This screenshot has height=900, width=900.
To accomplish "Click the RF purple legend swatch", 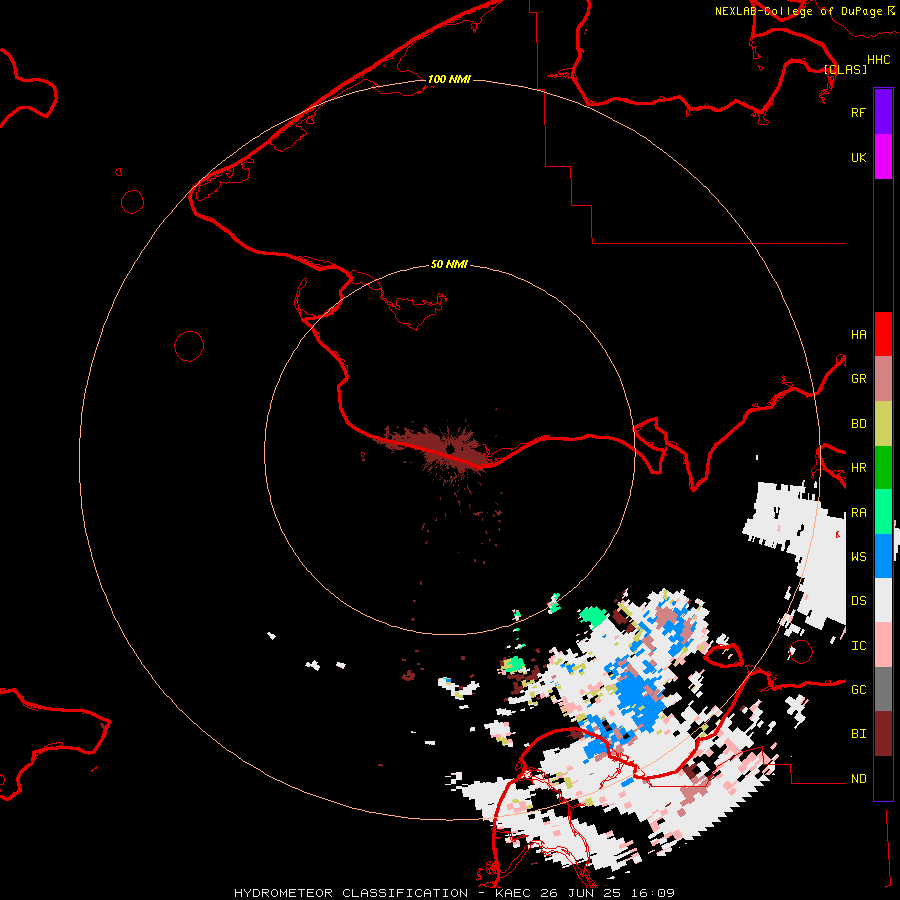I will click(883, 112).
